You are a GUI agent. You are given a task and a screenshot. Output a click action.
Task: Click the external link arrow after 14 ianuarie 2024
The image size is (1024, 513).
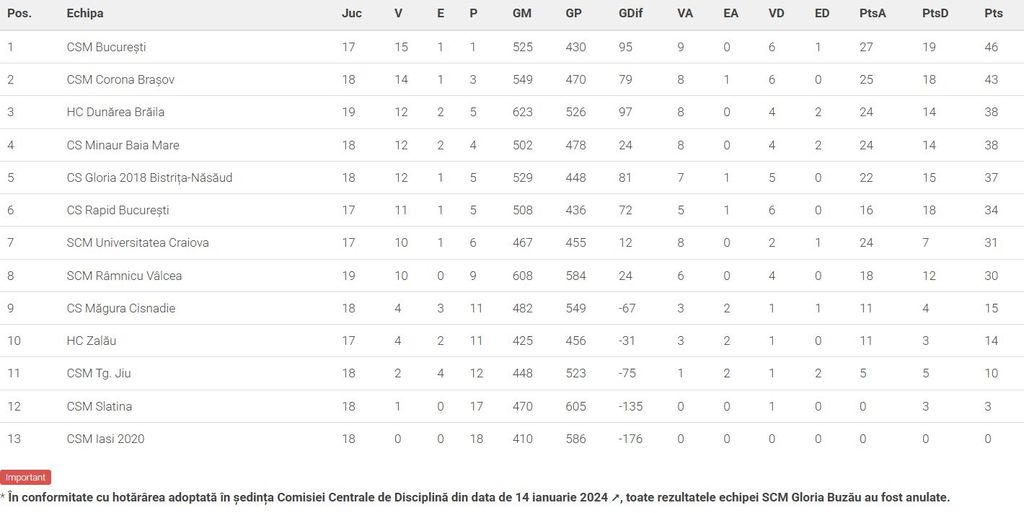click(617, 497)
